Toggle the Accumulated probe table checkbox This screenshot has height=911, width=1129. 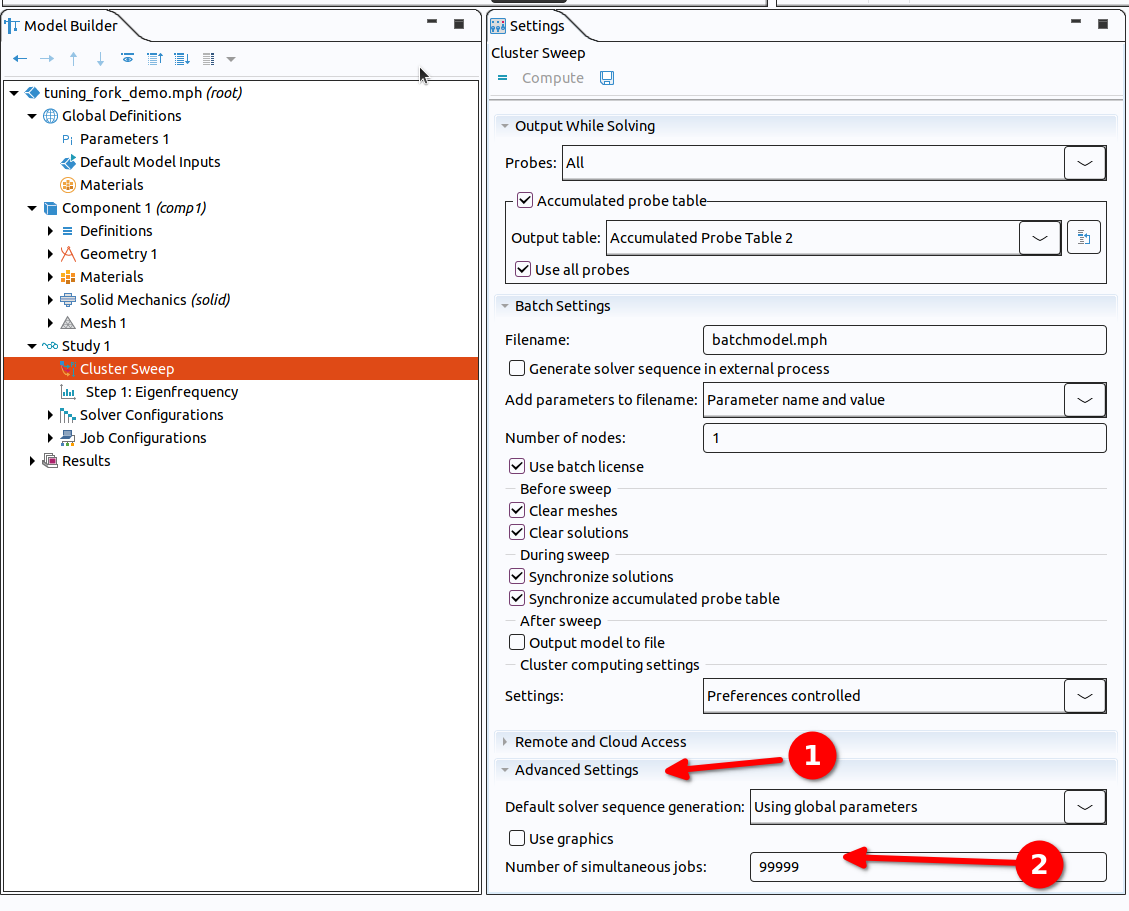click(x=525, y=200)
